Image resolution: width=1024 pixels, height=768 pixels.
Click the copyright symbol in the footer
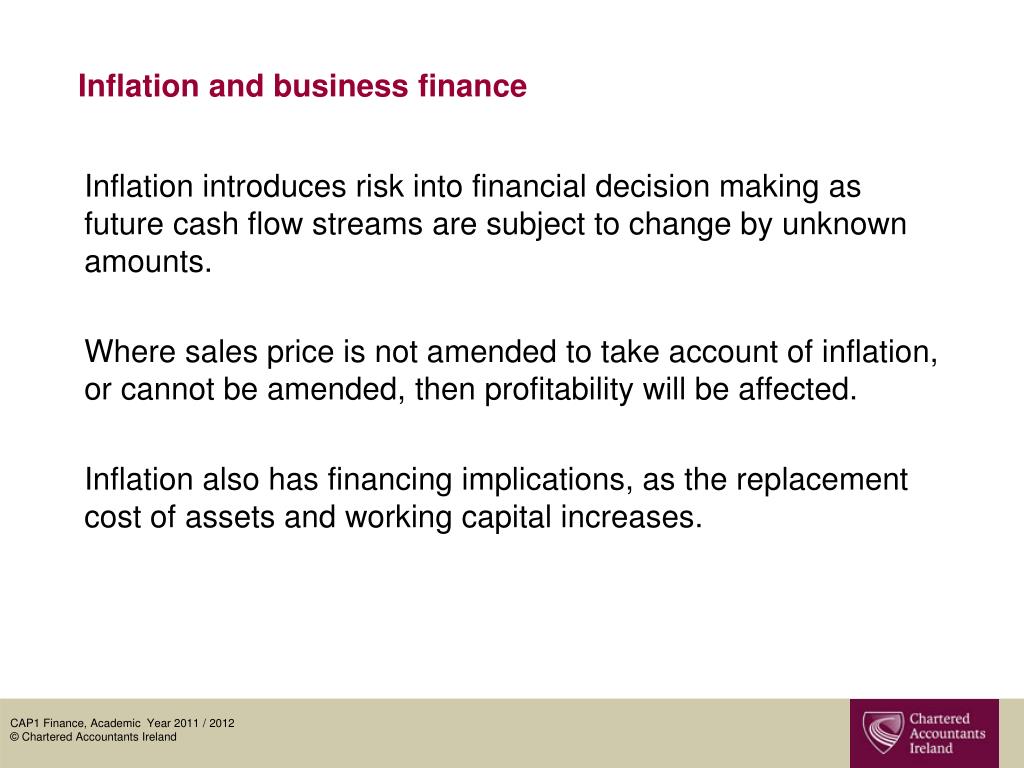(x=14, y=737)
